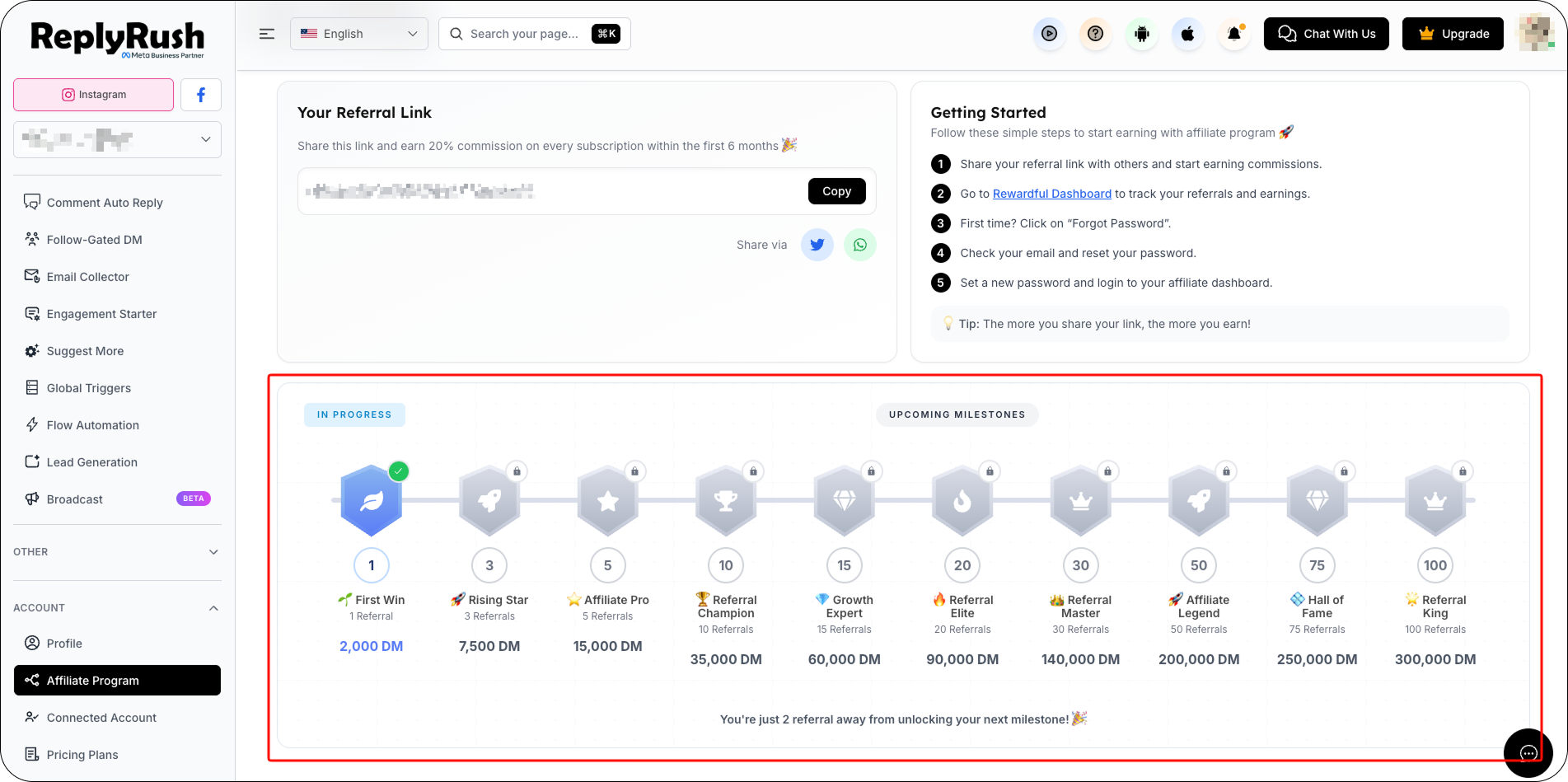Viewport: 1568px width, 782px height.
Task: Open Pricing Plans page
Action: pos(117,755)
